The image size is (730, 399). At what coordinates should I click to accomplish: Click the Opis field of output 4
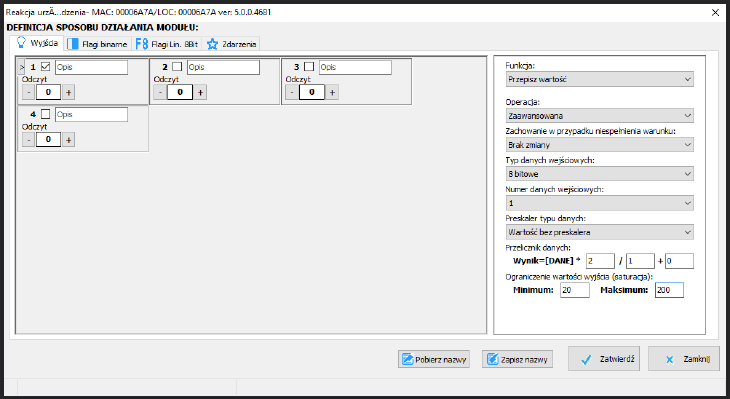pyautogui.click(x=91, y=115)
